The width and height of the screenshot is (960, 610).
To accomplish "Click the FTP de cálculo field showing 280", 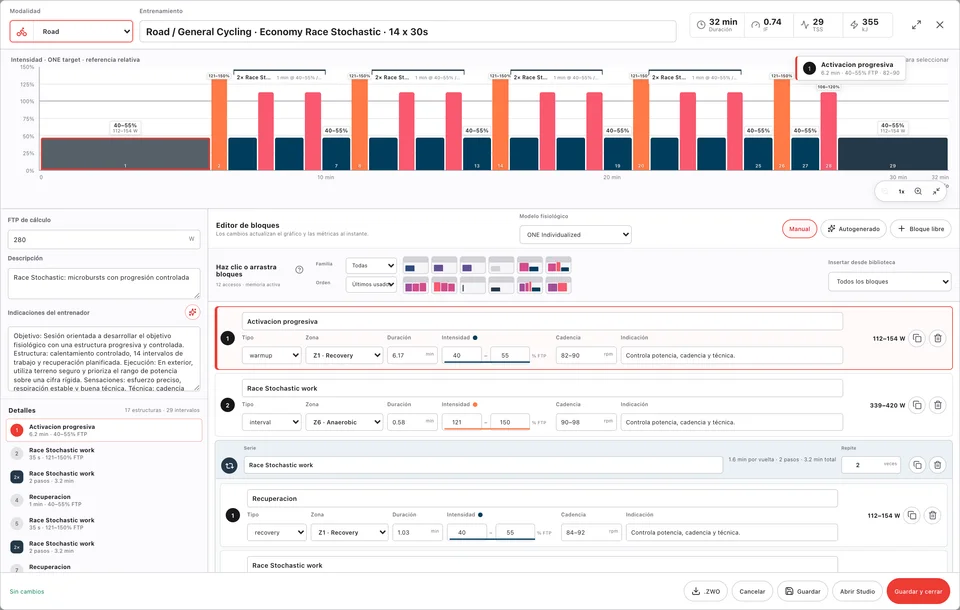I will point(104,239).
